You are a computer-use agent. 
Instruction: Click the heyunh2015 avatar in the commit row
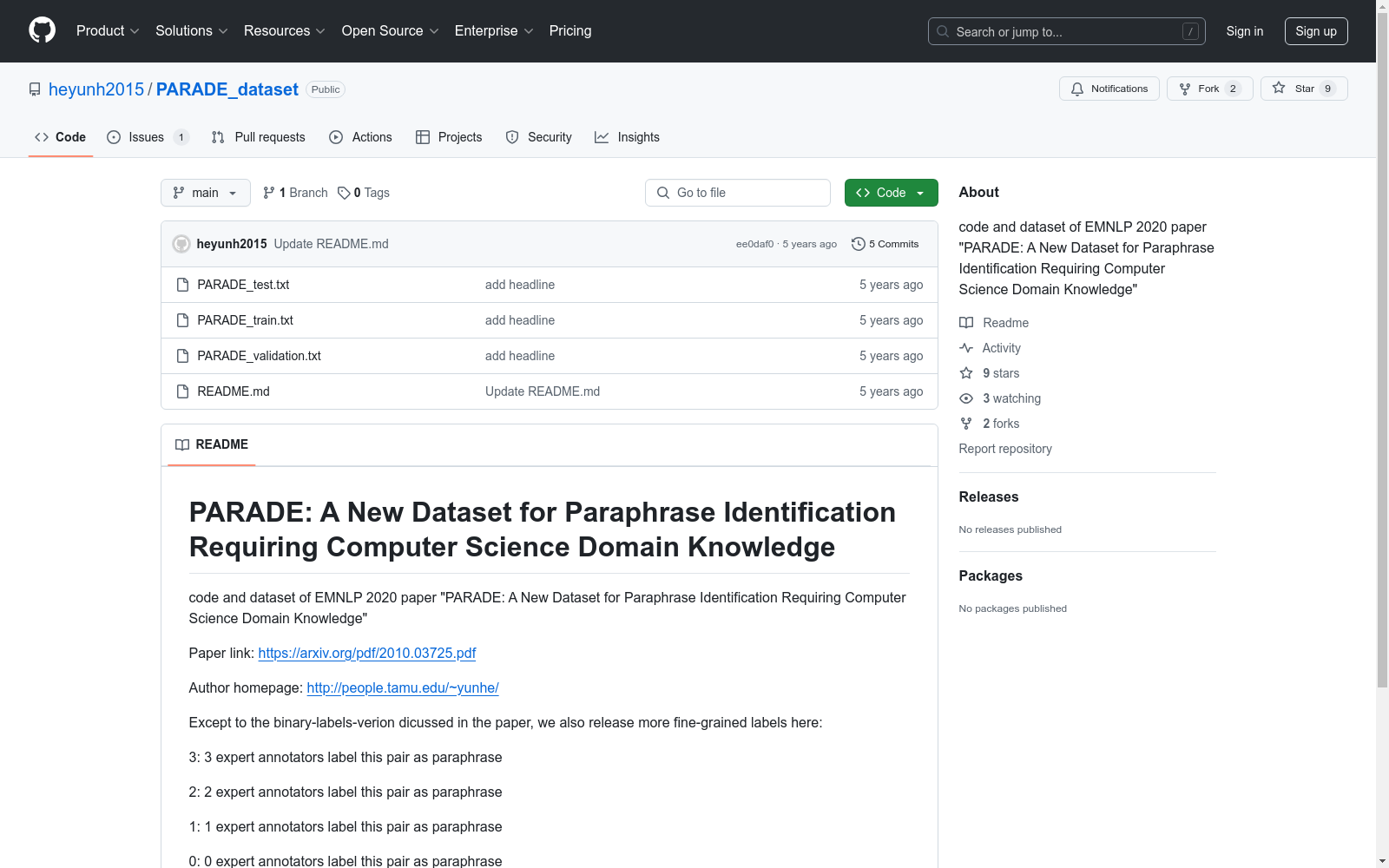181,244
